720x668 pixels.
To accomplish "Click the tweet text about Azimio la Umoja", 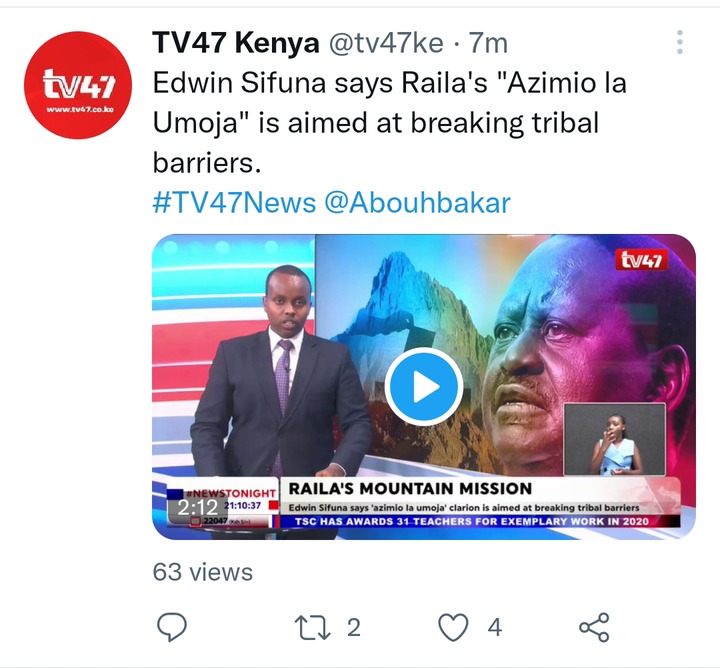I will point(389,123).
